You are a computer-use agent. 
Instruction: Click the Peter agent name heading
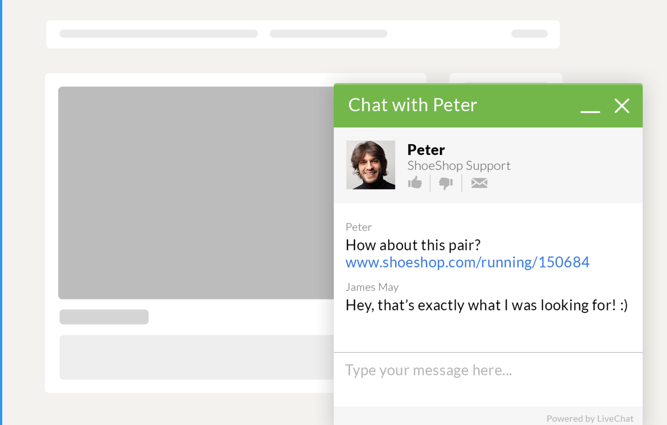(426, 150)
